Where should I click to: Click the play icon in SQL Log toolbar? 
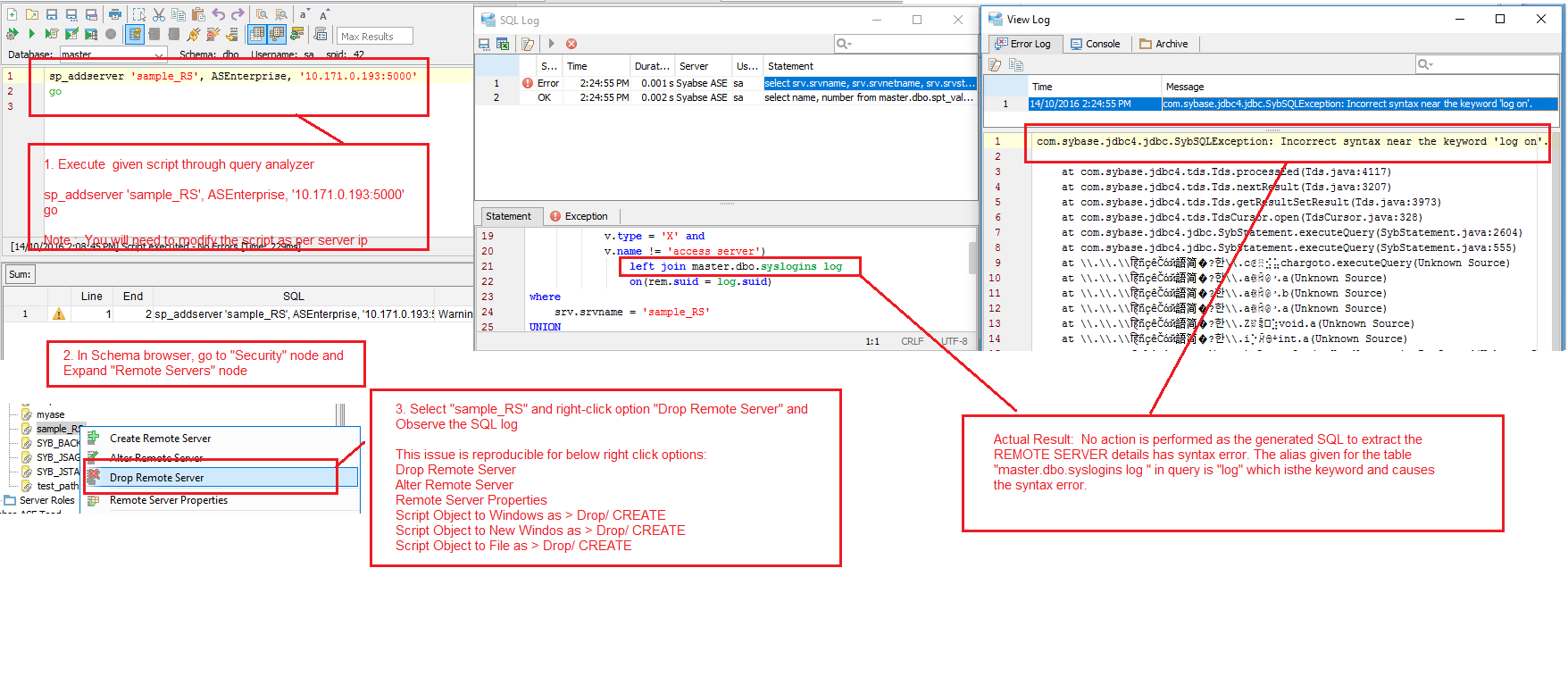pyautogui.click(x=551, y=44)
